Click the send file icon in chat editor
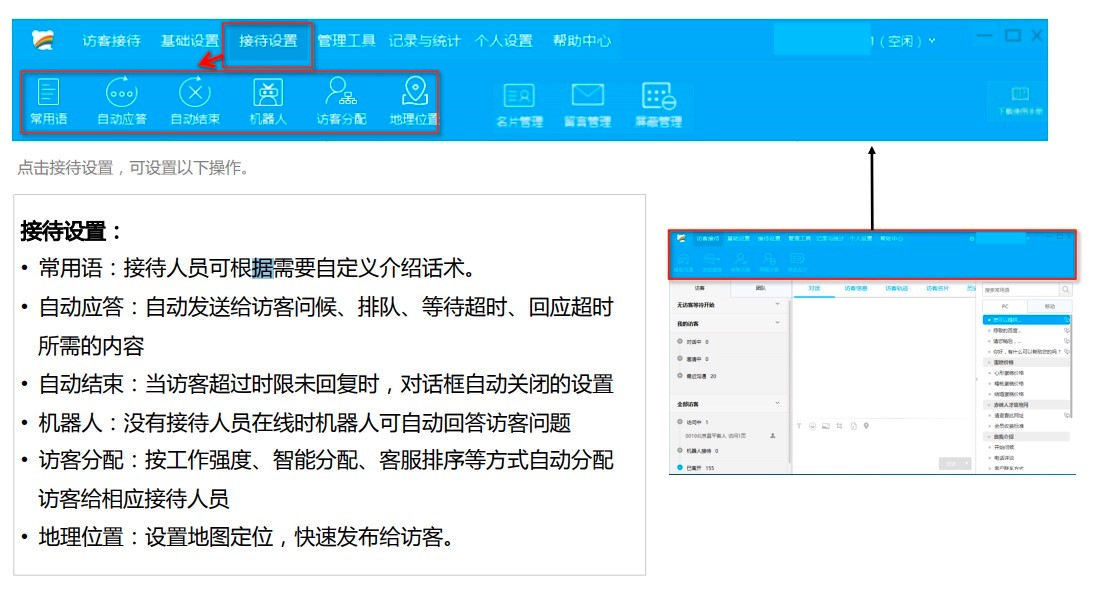 pyautogui.click(x=854, y=426)
